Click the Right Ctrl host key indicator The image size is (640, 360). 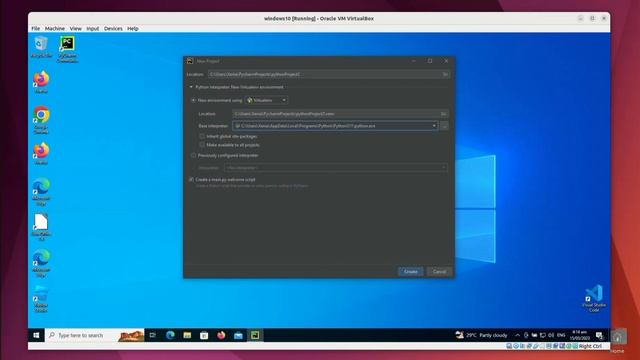(590, 346)
